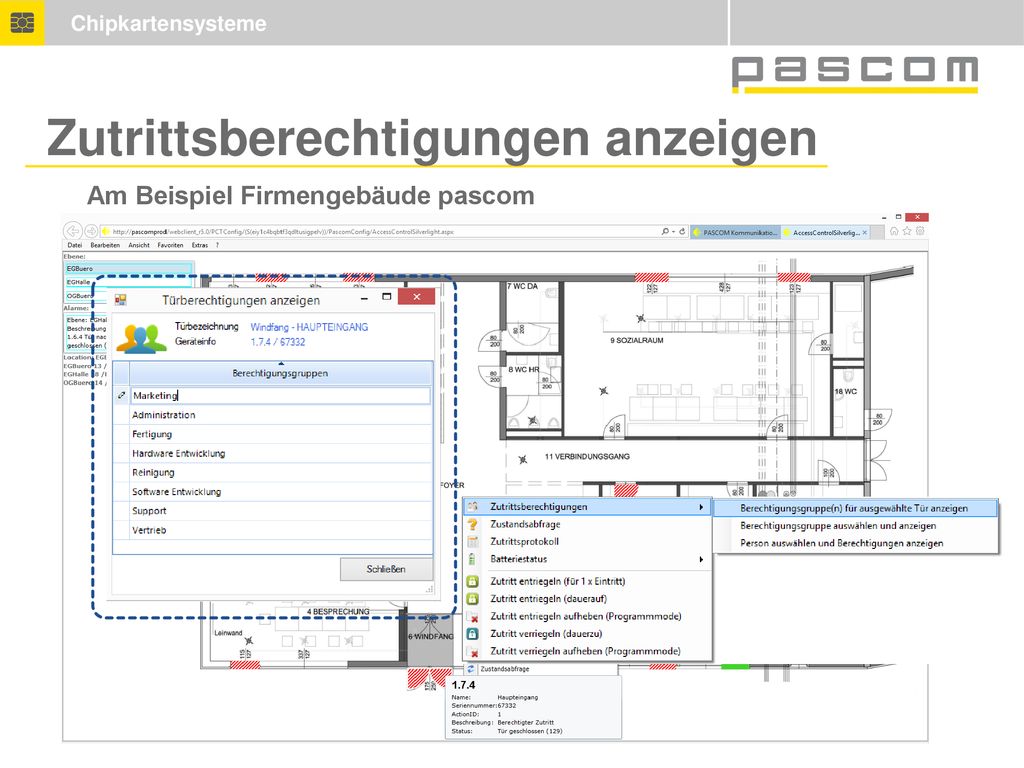Screen dimensions: 1024x768
Task: Choose Batteriestatus from context menu
Action: click(x=587, y=559)
